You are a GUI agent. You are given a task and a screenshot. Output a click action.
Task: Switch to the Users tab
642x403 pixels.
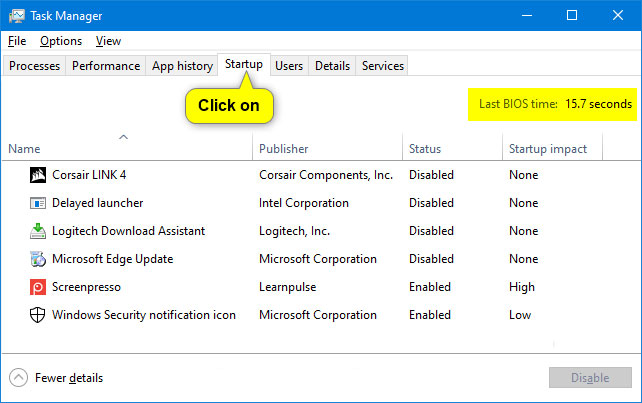coord(289,66)
